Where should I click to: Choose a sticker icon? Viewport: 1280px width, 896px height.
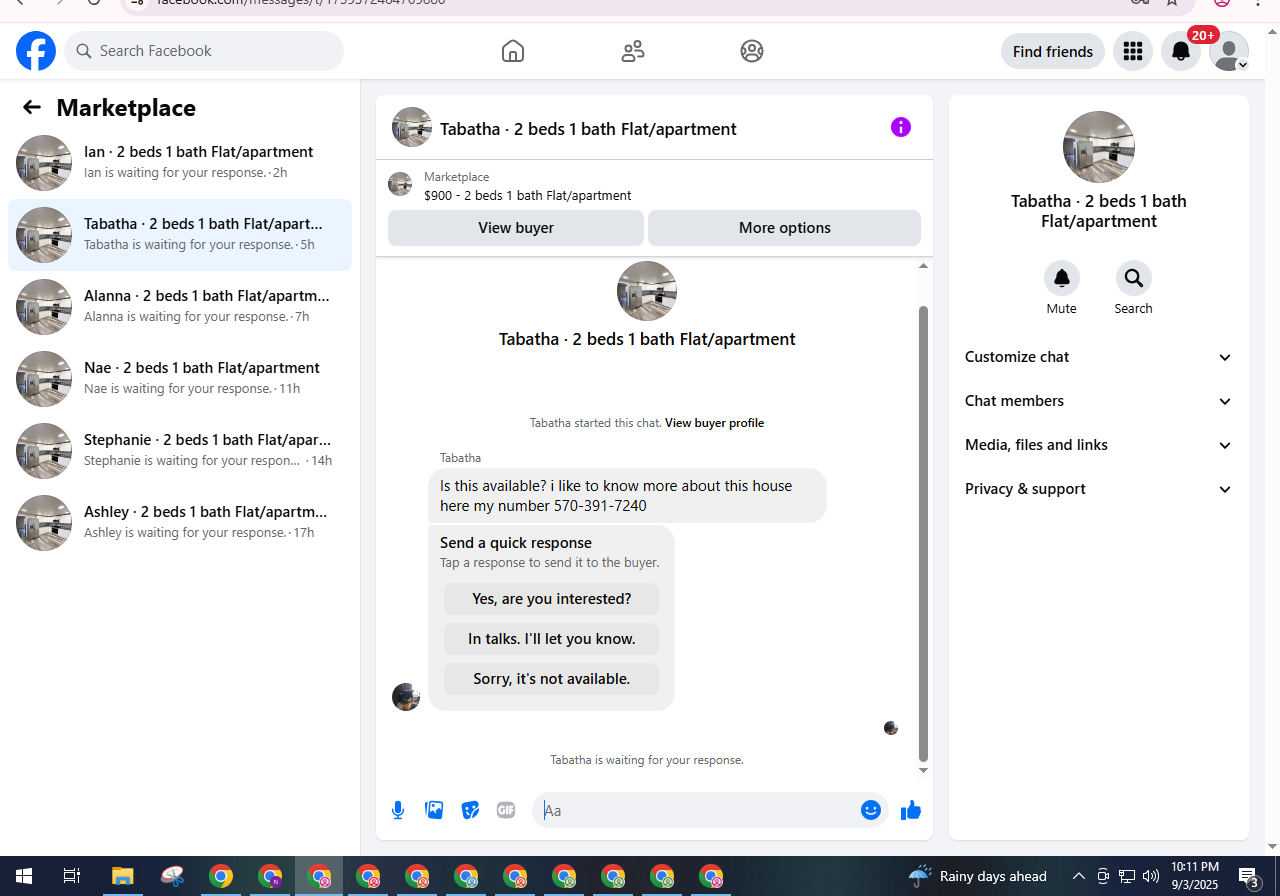coord(470,810)
